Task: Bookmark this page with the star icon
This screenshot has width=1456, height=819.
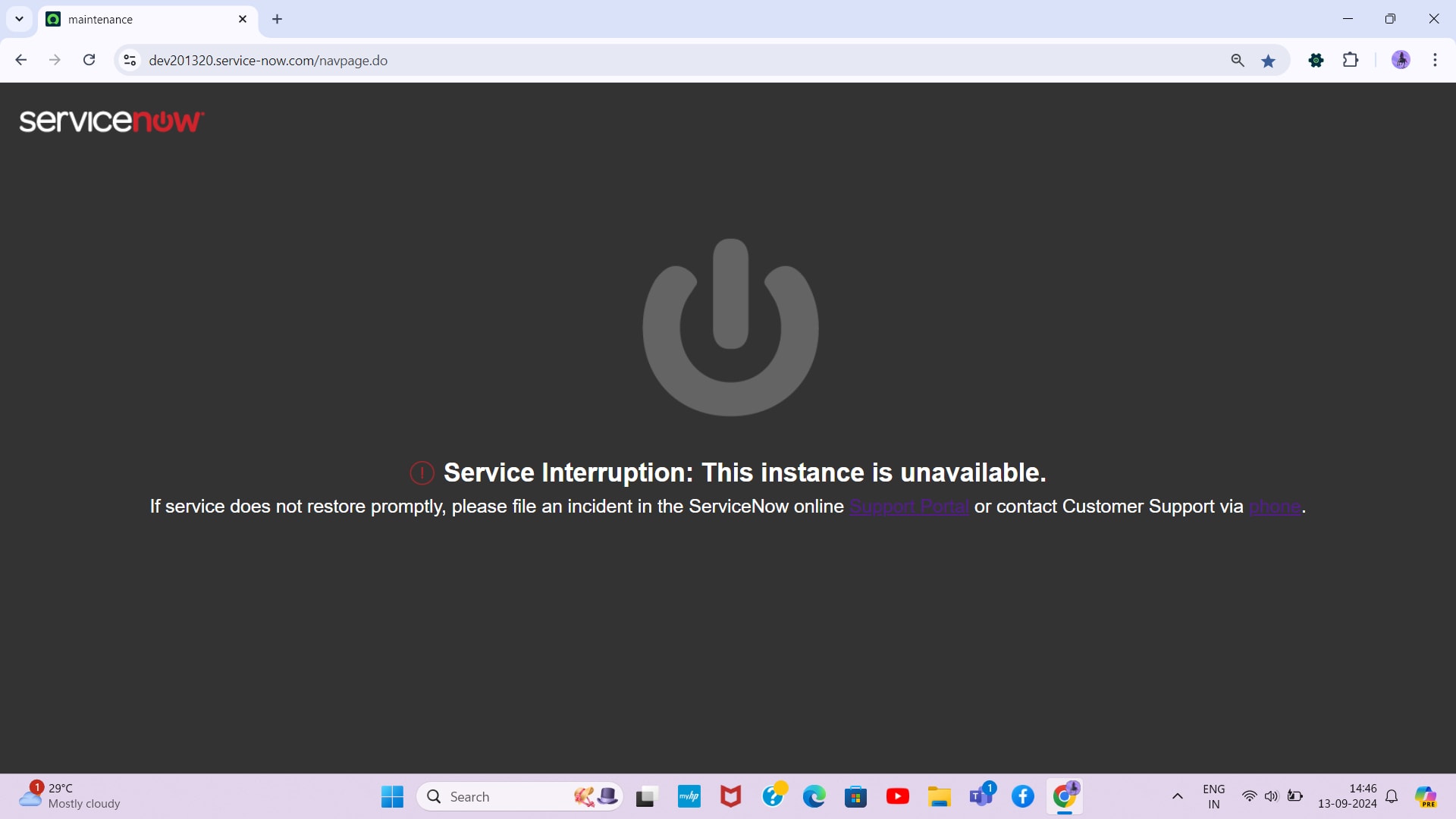Action: pyautogui.click(x=1269, y=60)
